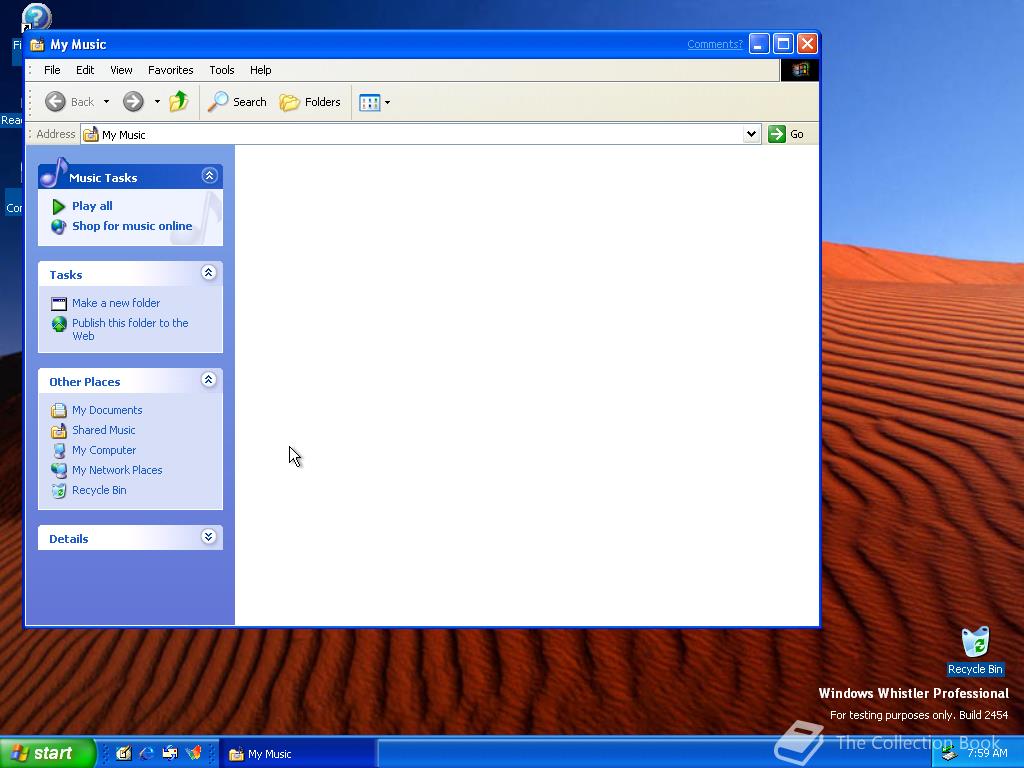Image resolution: width=1024 pixels, height=768 pixels.
Task: Collapse the Music Tasks panel
Action: (x=209, y=176)
